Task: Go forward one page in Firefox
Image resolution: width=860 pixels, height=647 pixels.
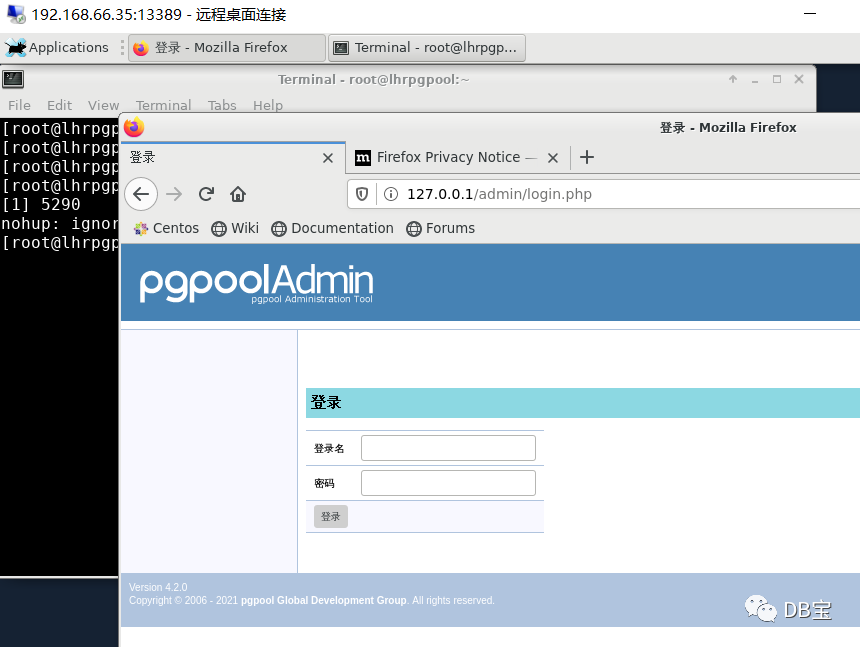Action: tap(174, 194)
